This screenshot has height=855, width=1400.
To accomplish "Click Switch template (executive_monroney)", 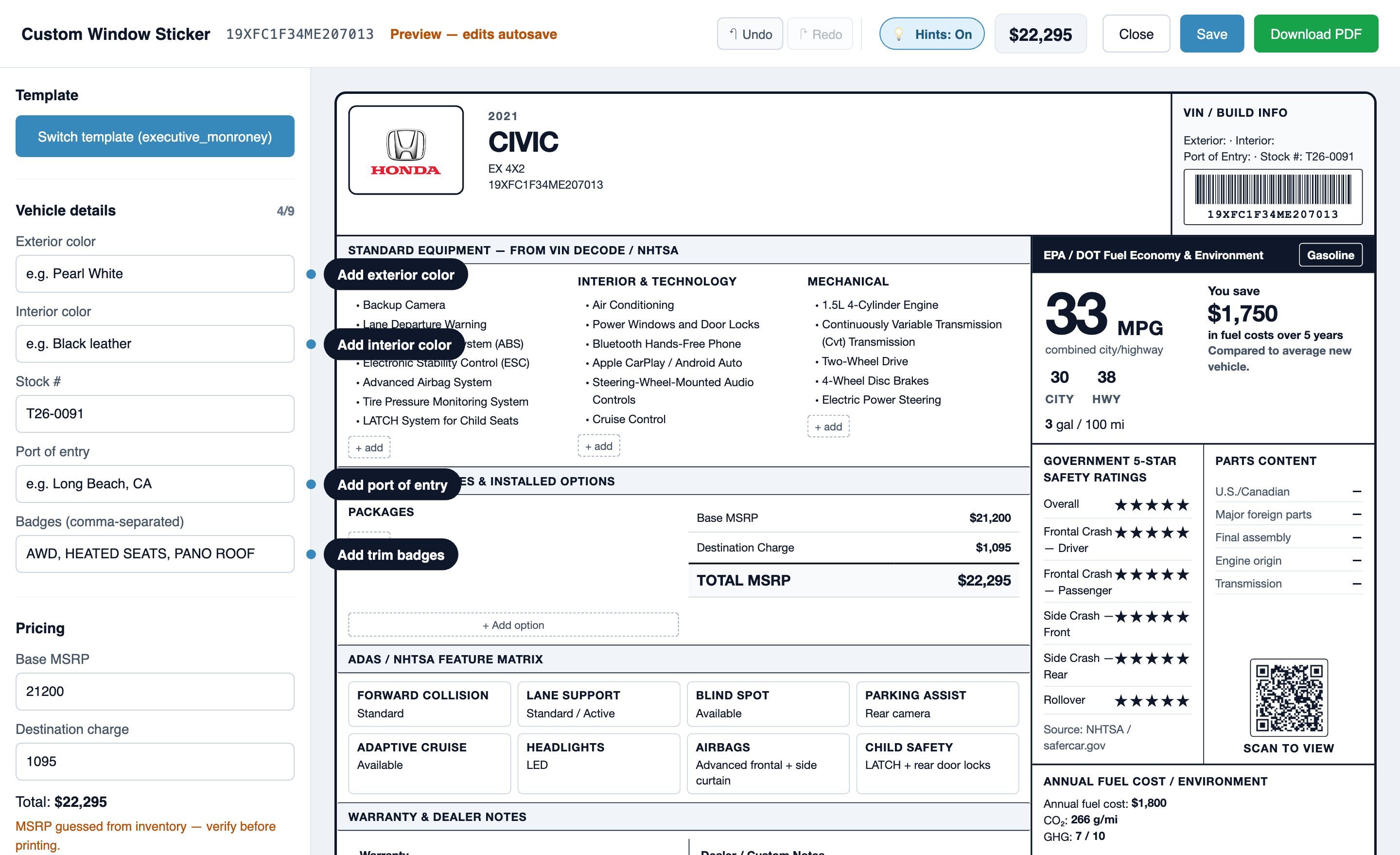I will (x=155, y=137).
